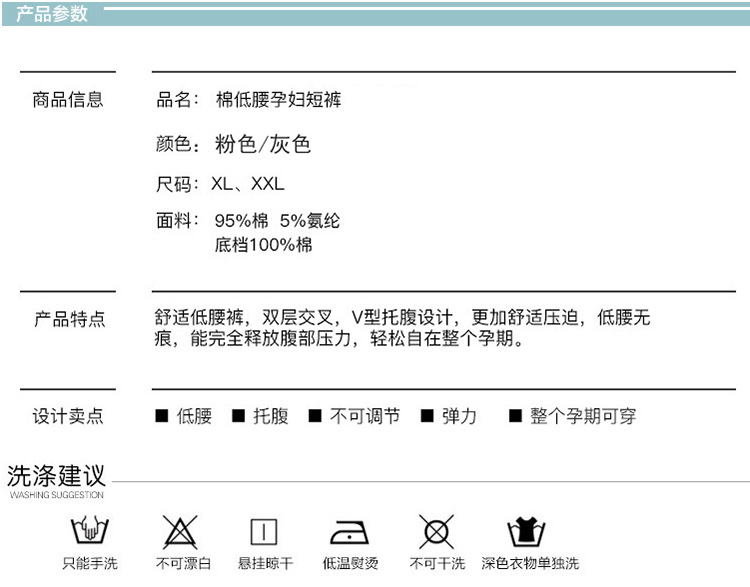
Task: Click the 产品参数 header title
Action: pyautogui.click(x=52, y=13)
